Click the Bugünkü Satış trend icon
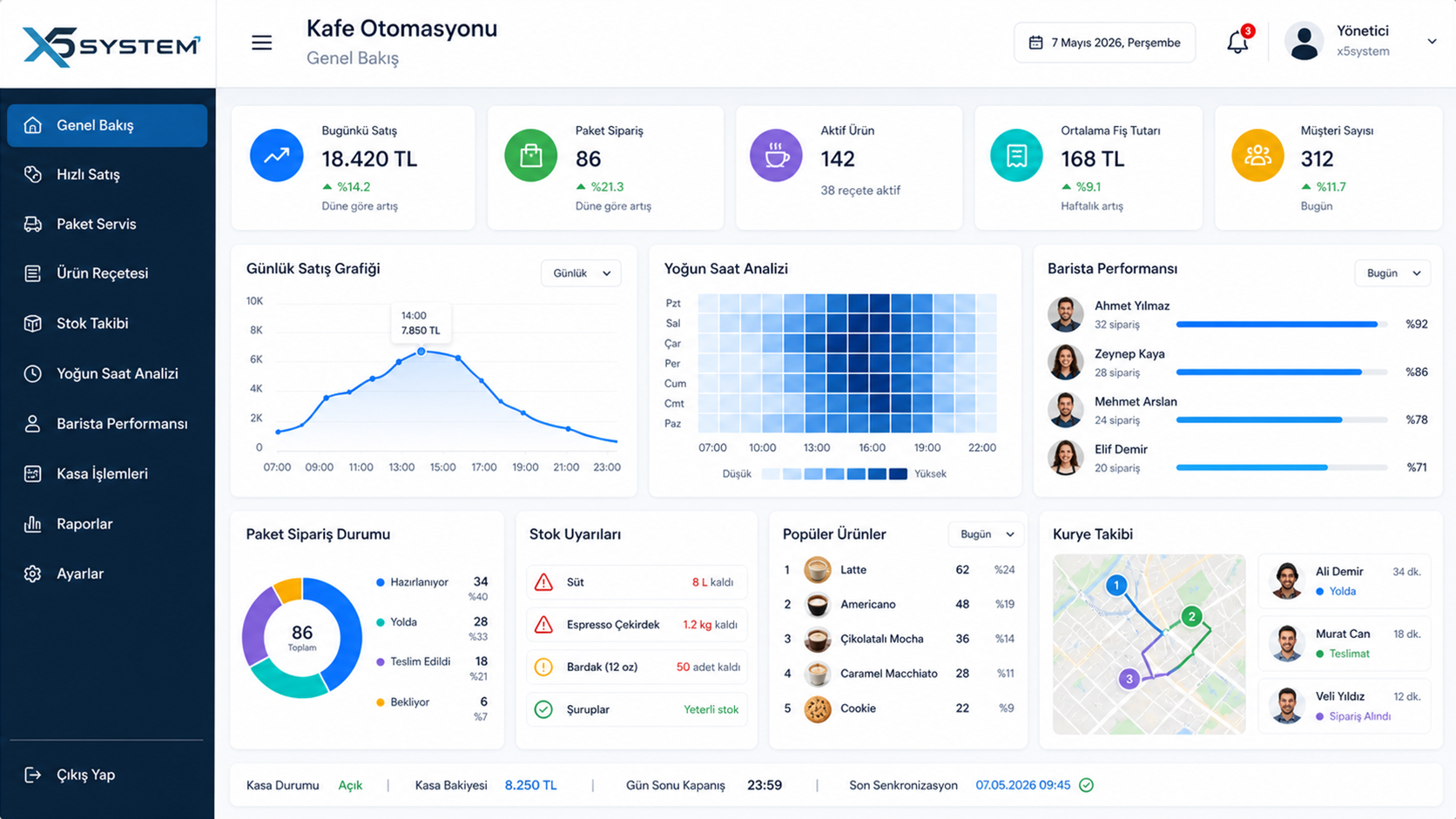The height and width of the screenshot is (819, 1456). coord(276,155)
